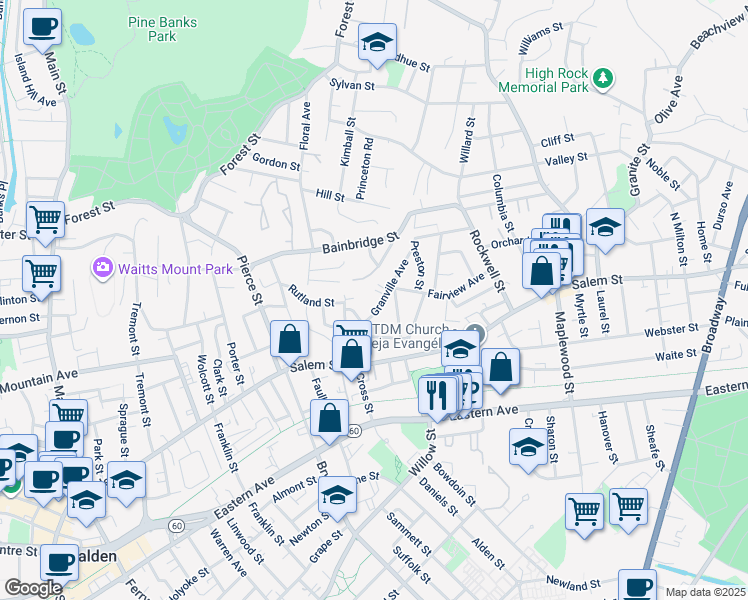Select the coffee marker beside the Malden label
Screen dimensions: 748x600
point(60,561)
